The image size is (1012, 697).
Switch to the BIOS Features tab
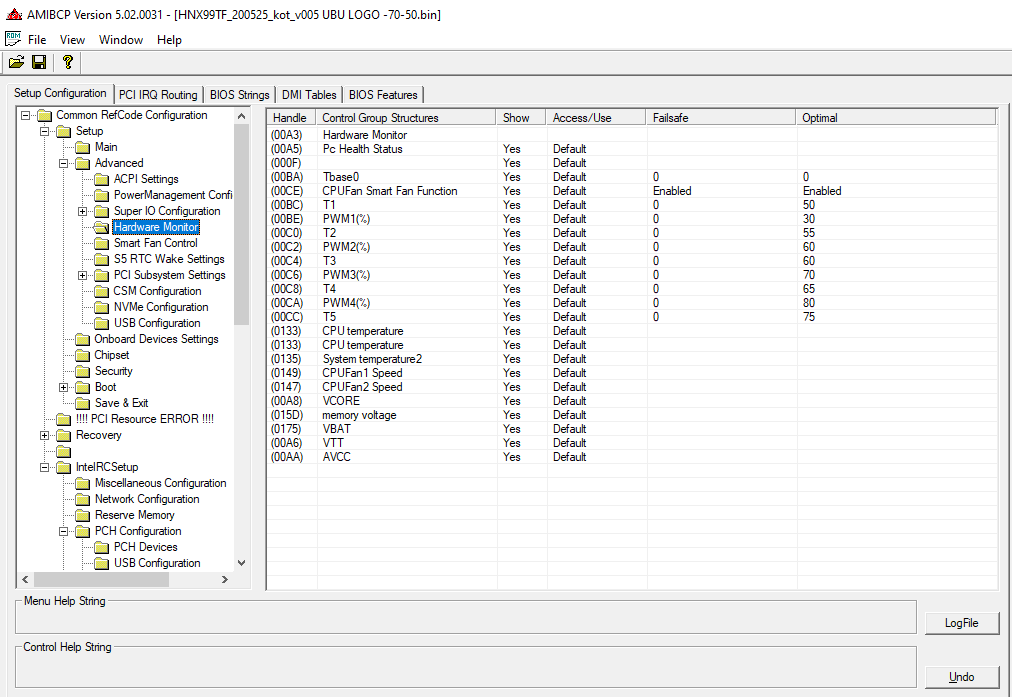(x=383, y=95)
